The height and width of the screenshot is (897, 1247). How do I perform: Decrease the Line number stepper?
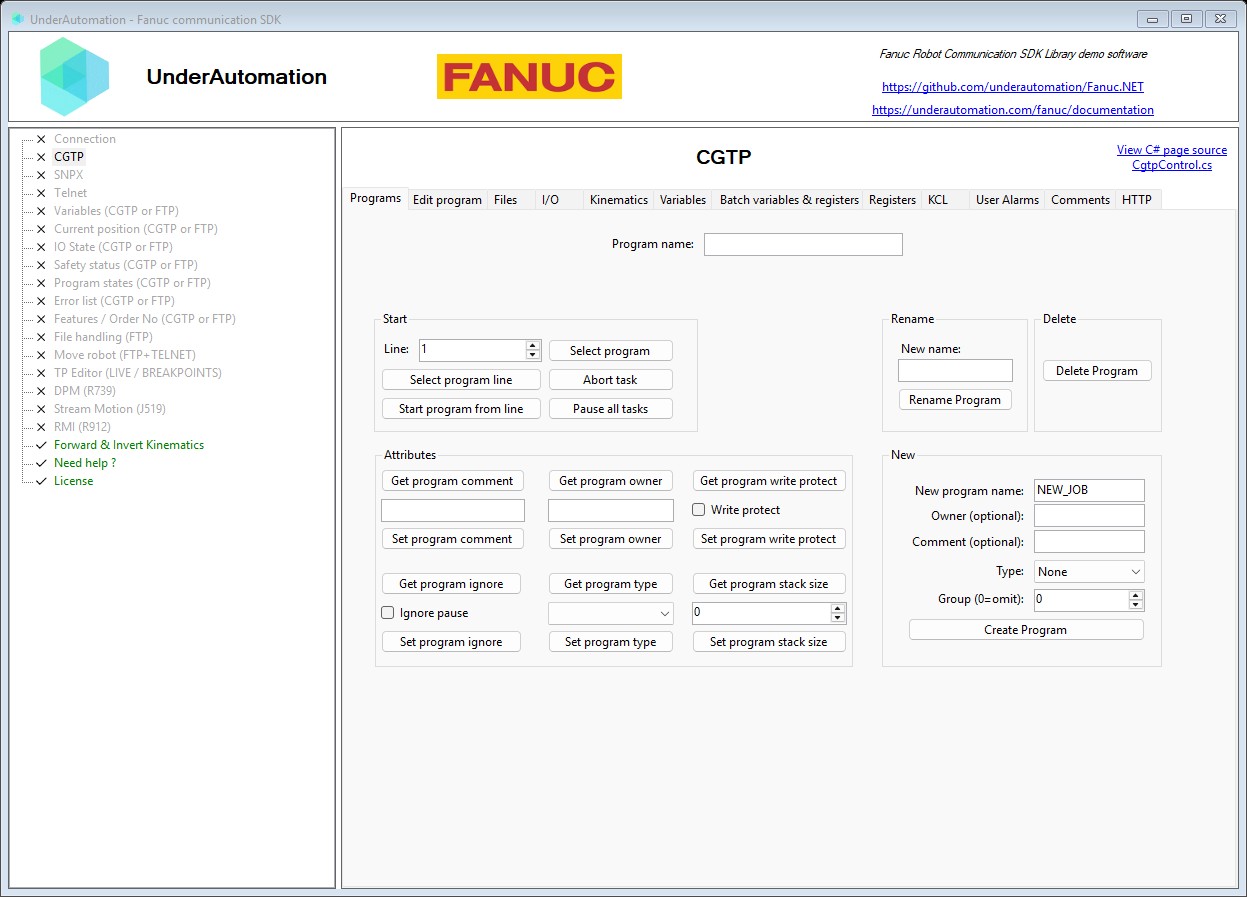pyautogui.click(x=533, y=356)
